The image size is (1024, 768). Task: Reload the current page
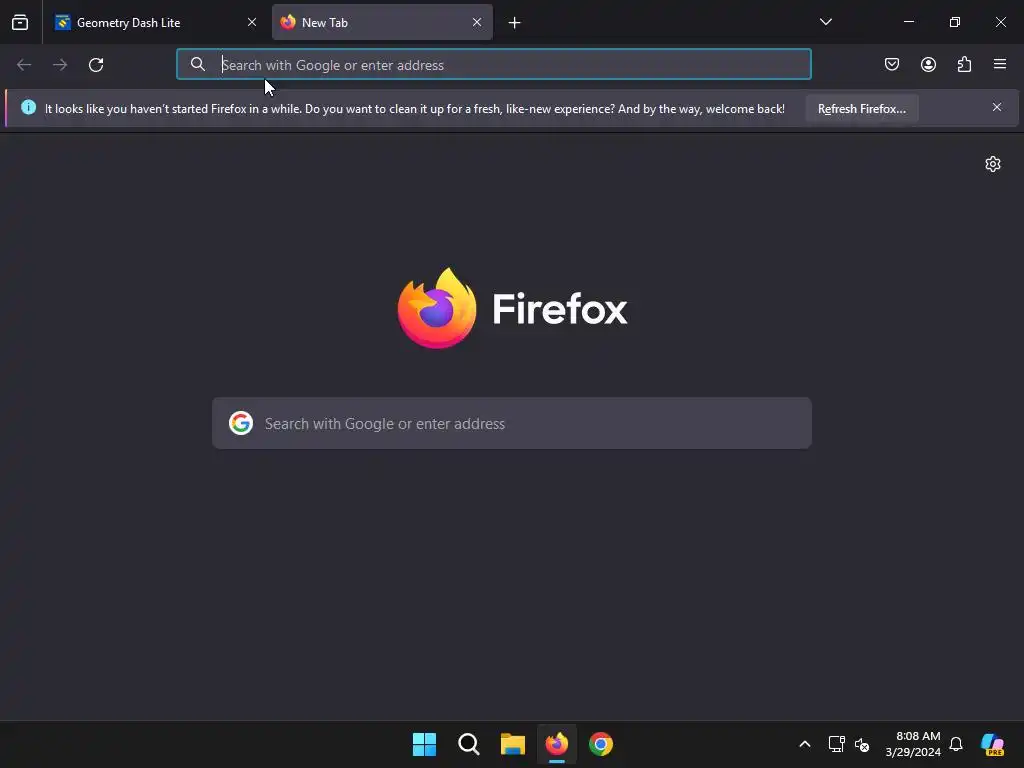pyautogui.click(x=96, y=65)
